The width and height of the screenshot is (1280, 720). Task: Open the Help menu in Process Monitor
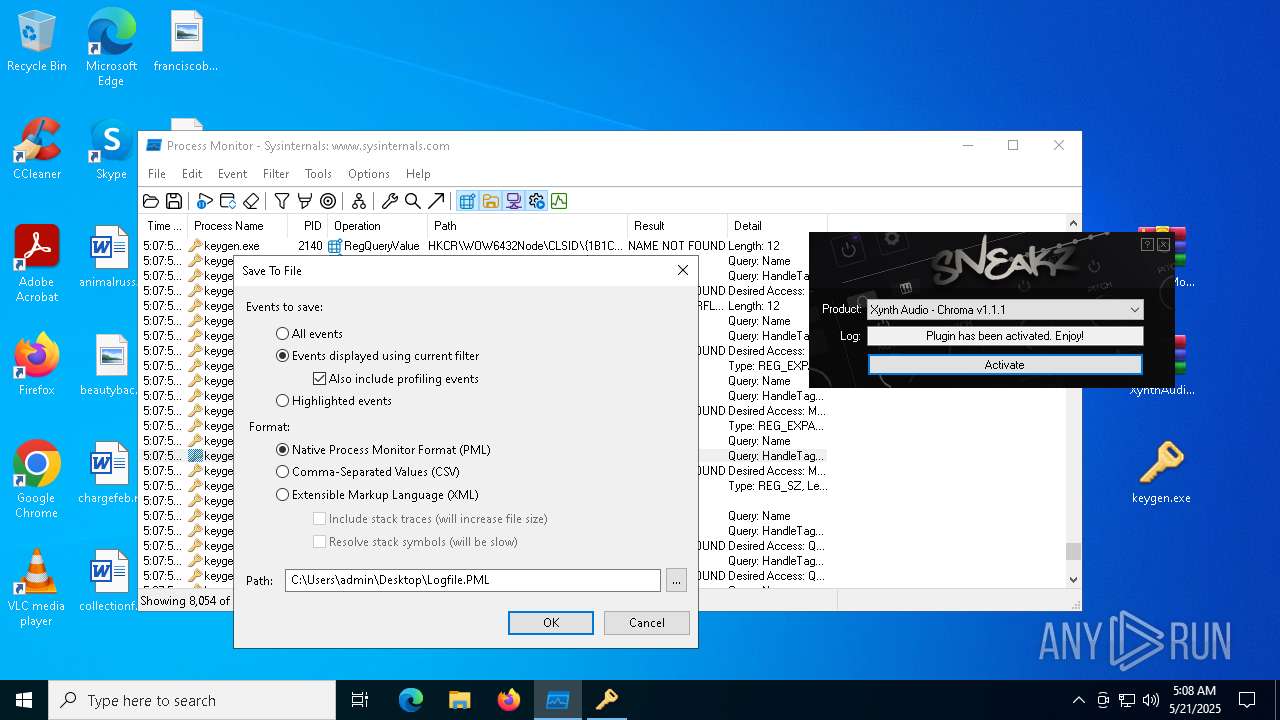[x=418, y=174]
